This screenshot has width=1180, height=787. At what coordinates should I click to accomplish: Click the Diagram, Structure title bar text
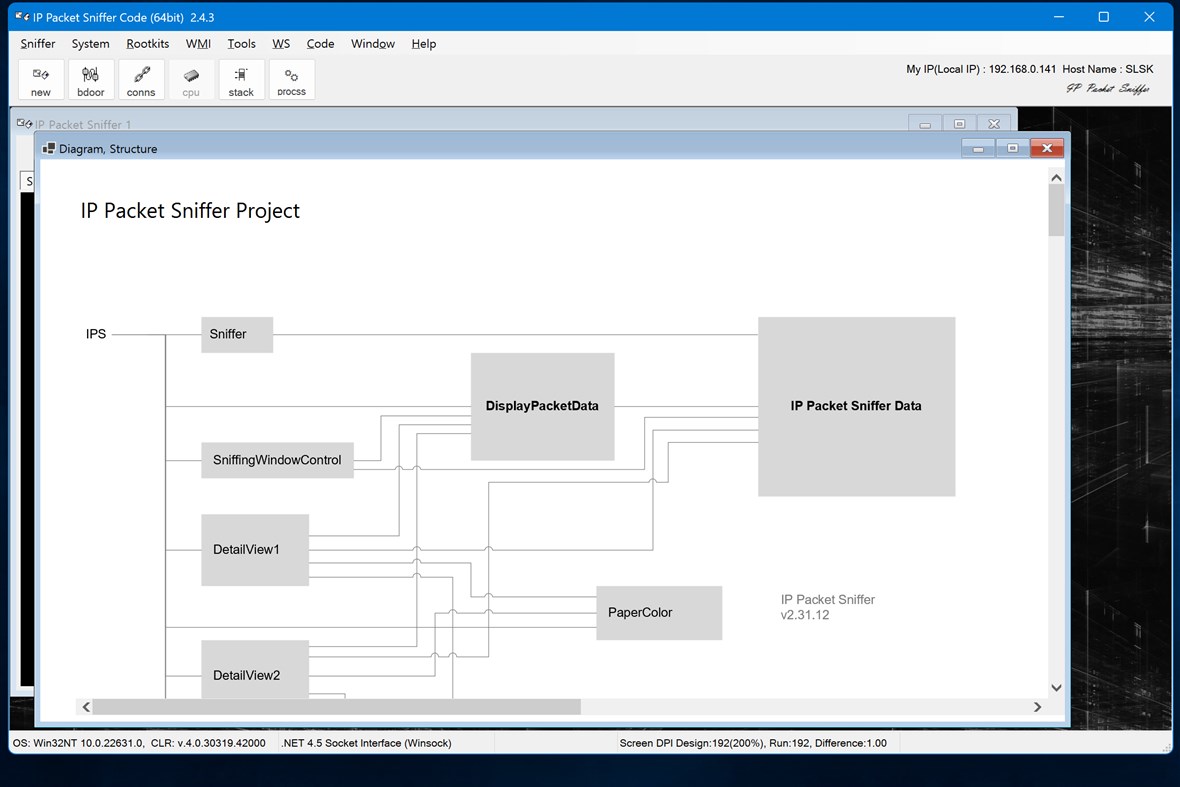pos(108,149)
